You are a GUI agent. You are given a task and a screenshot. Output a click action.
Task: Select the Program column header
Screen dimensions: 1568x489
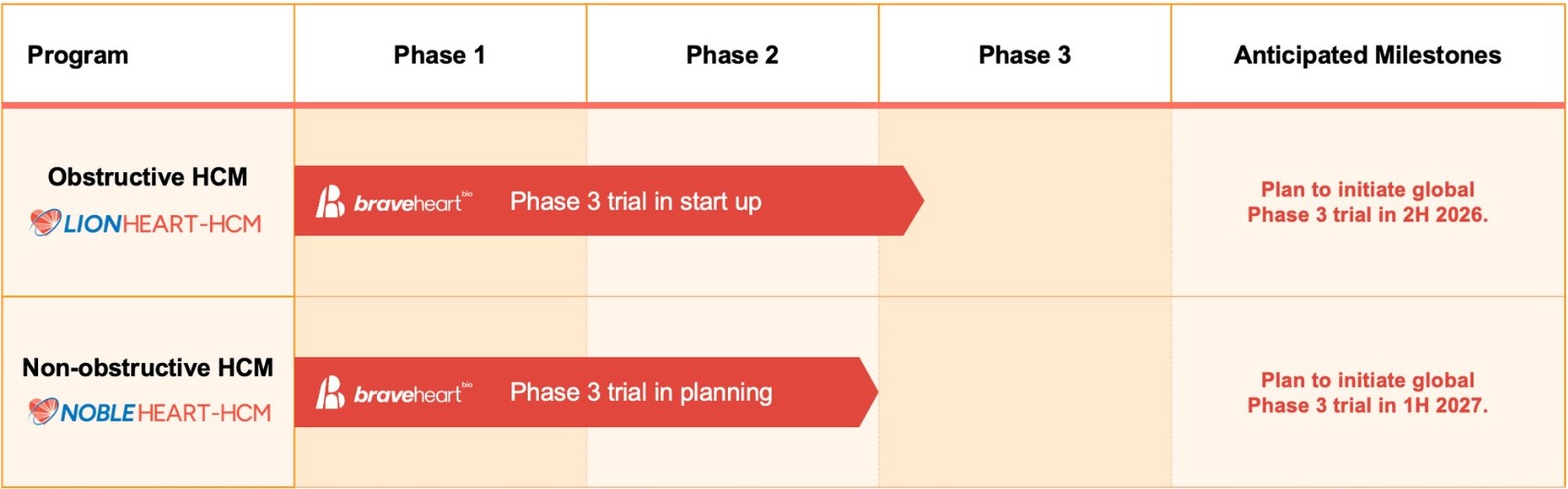point(78,56)
